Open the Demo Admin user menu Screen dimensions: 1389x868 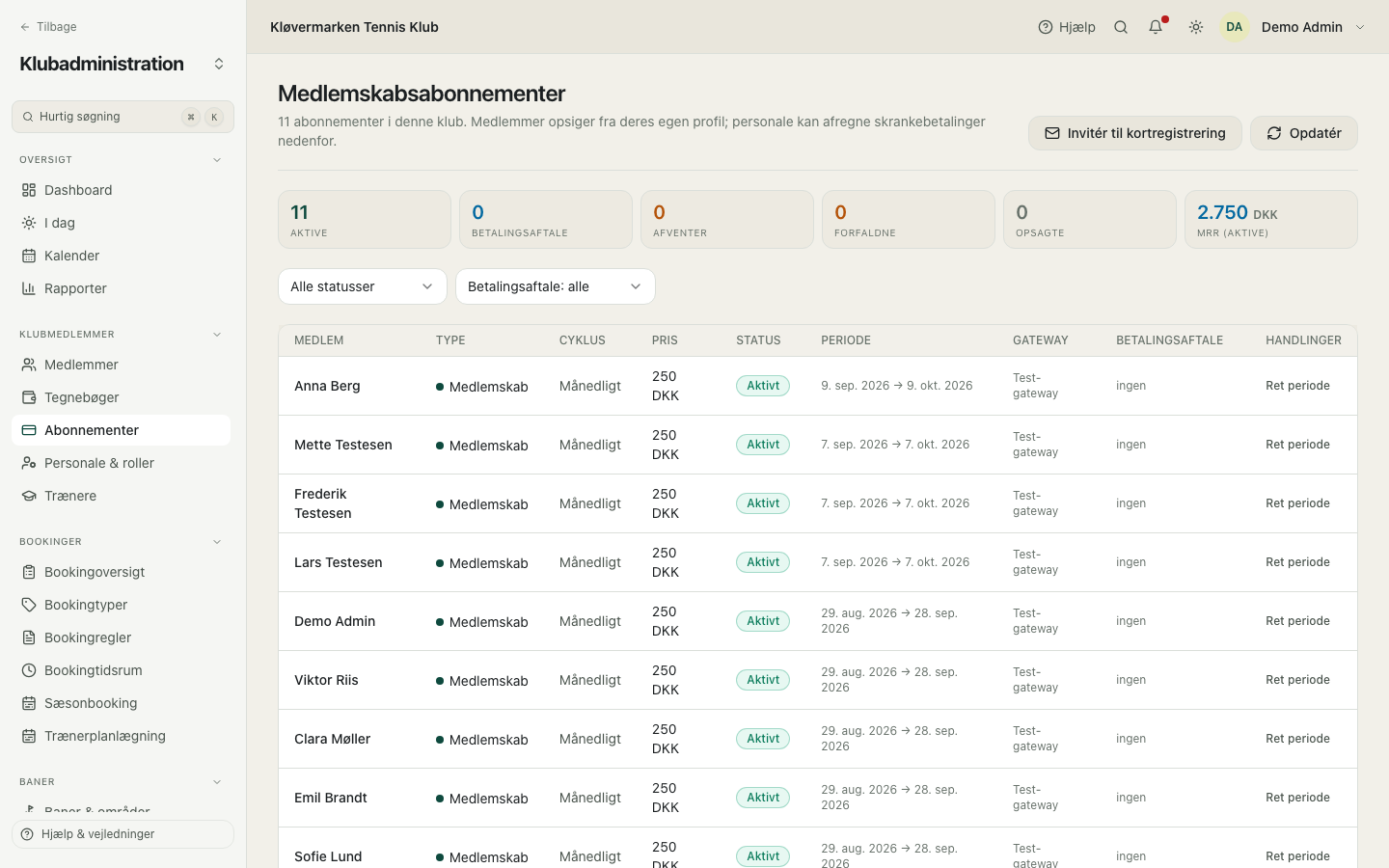(1294, 27)
